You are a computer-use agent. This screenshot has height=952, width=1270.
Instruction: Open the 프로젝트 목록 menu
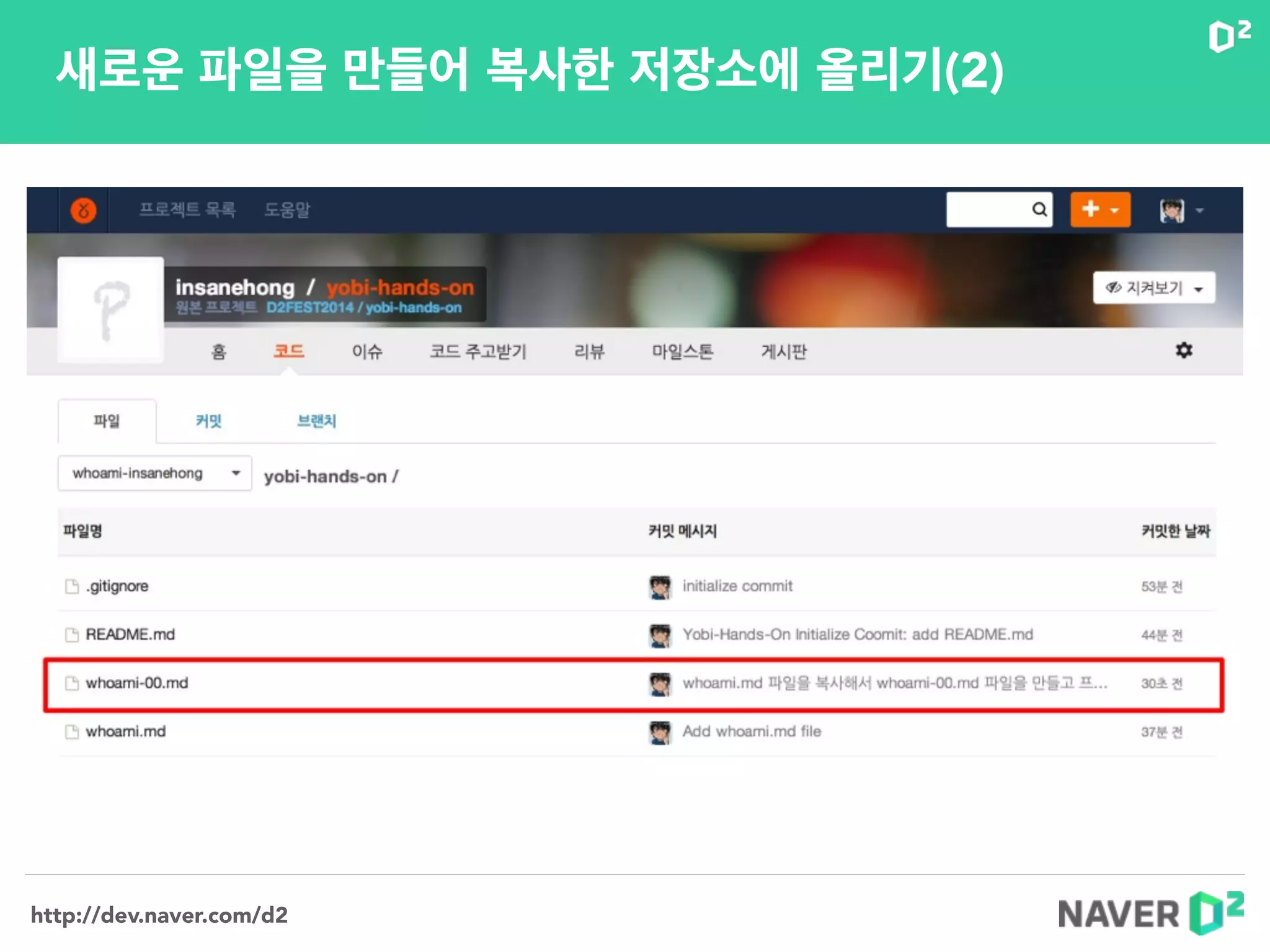[x=187, y=210]
